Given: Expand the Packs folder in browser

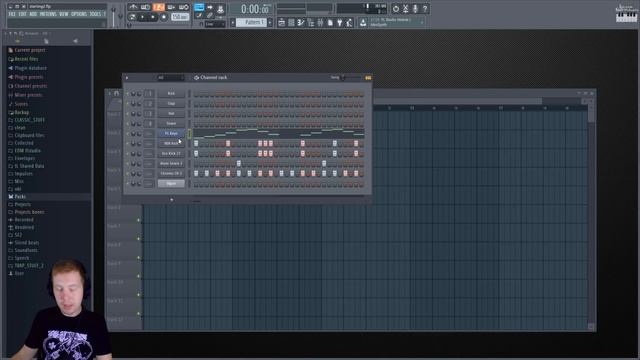Looking at the screenshot, I should click(17, 197).
